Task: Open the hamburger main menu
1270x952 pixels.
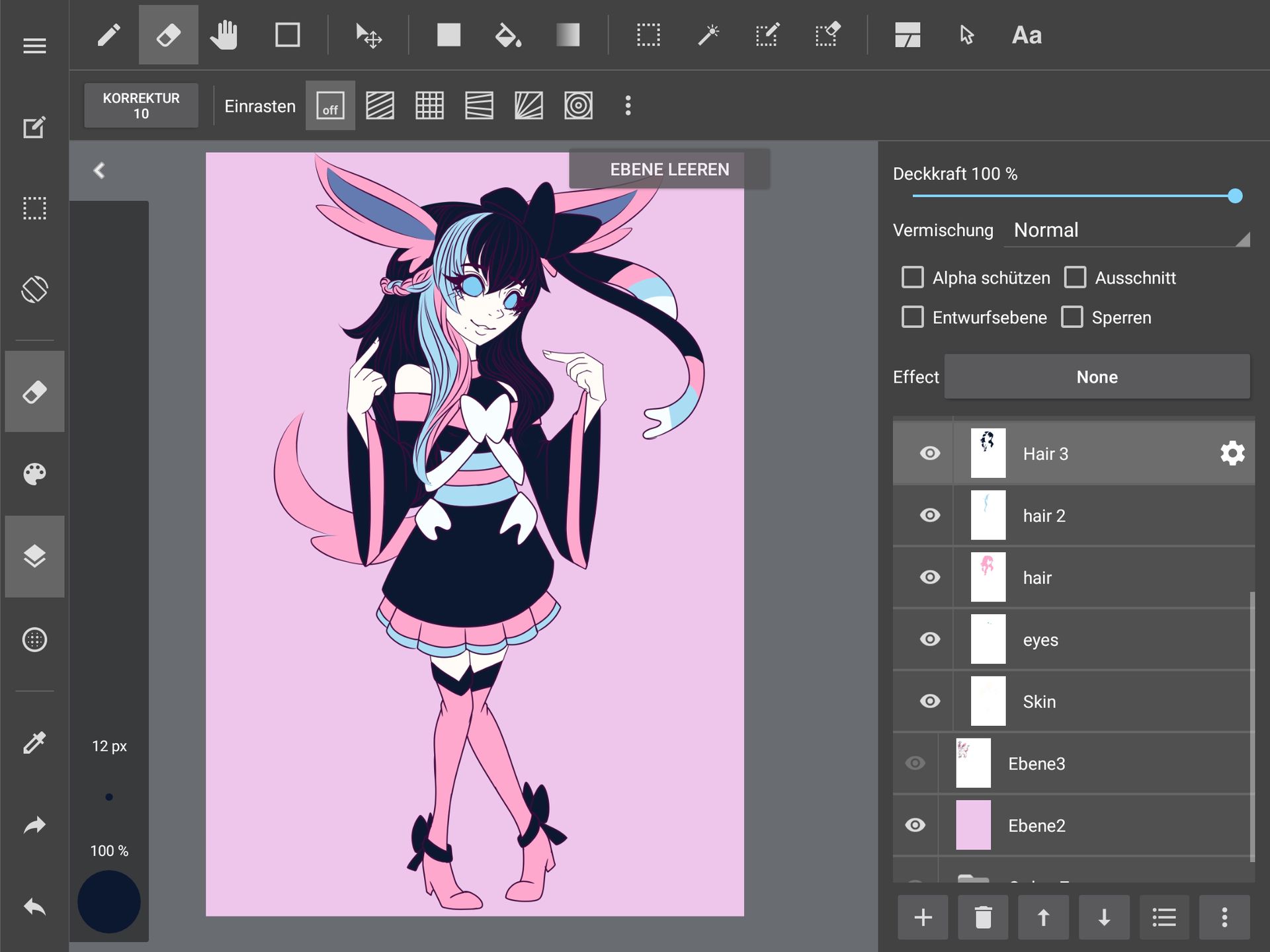Action: (34, 46)
